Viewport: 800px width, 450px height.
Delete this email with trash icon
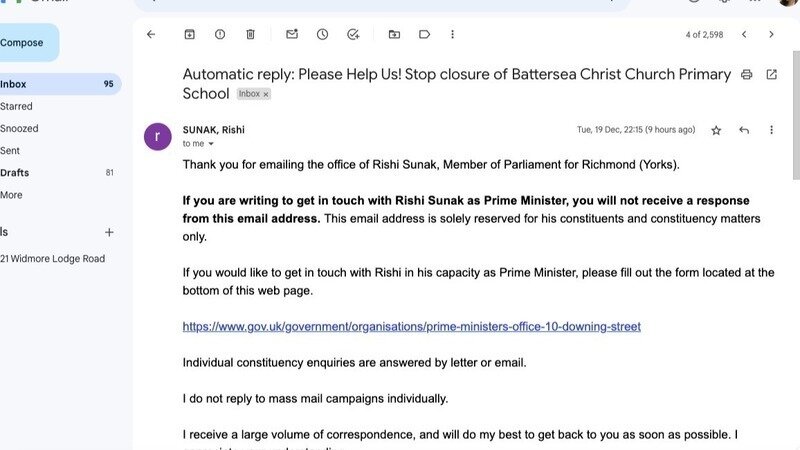point(250,34)
